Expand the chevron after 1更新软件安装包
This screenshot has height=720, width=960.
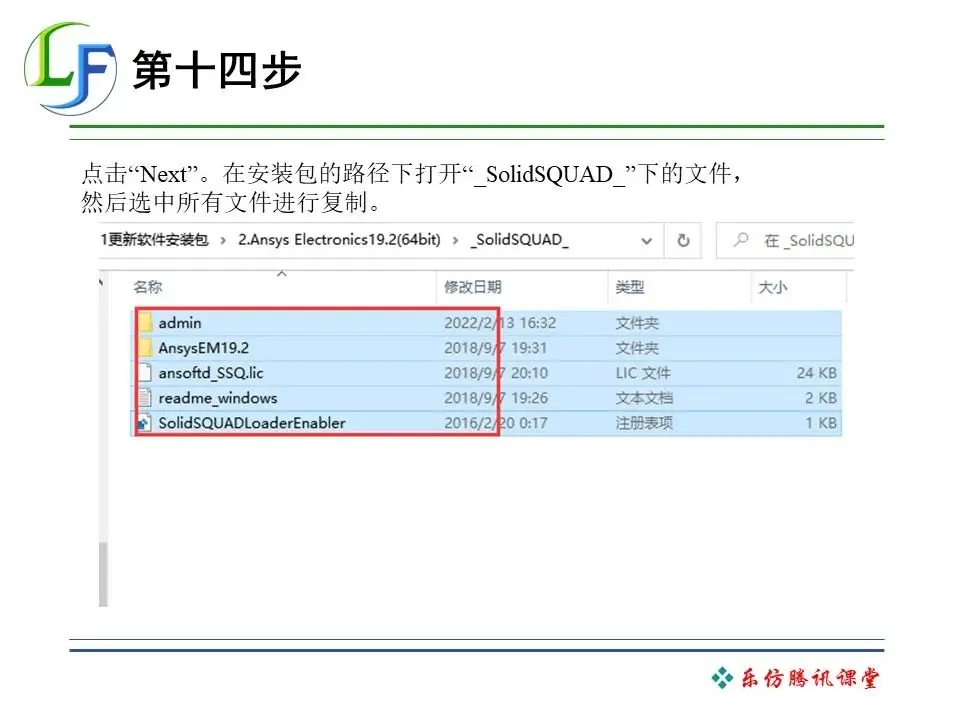(x=223, y=241)
